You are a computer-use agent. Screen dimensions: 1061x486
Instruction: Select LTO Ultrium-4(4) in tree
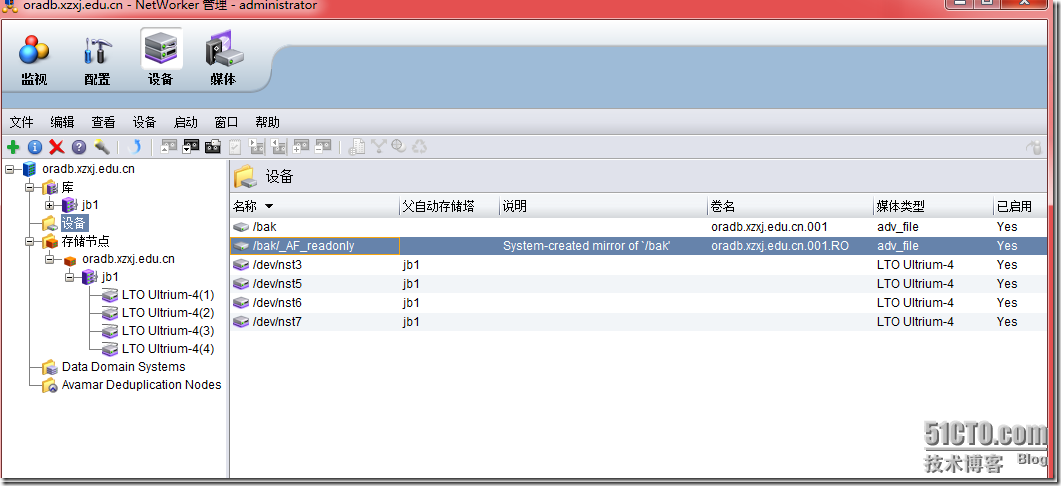[x=168, y=349]
